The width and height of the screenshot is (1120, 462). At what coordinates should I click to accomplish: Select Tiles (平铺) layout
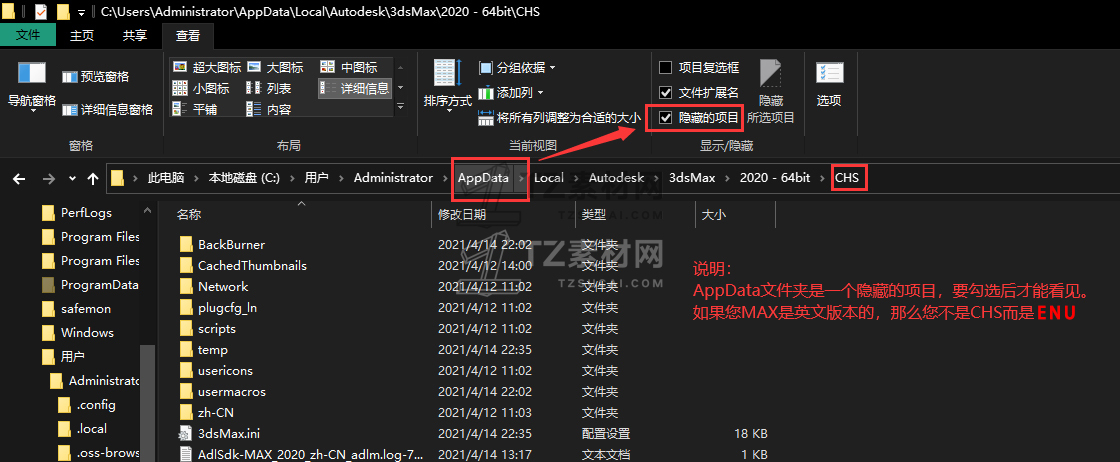point(196,109)
